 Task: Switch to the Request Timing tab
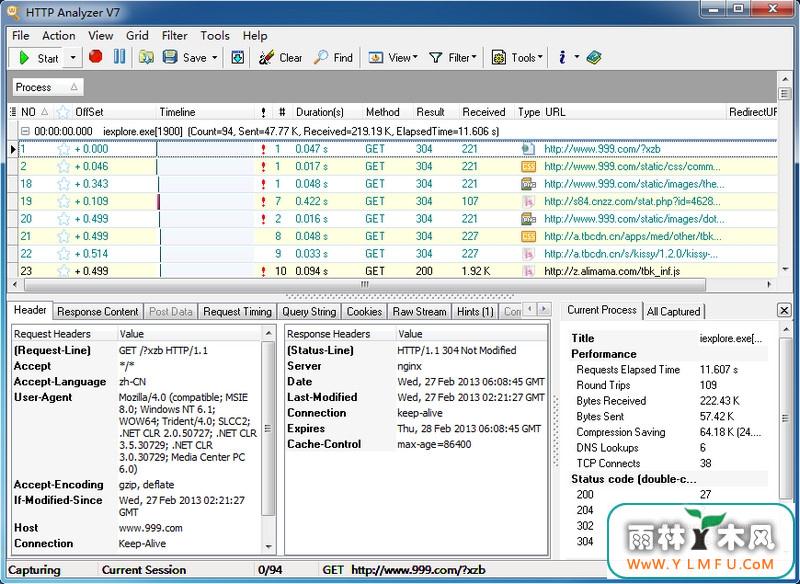237,312
